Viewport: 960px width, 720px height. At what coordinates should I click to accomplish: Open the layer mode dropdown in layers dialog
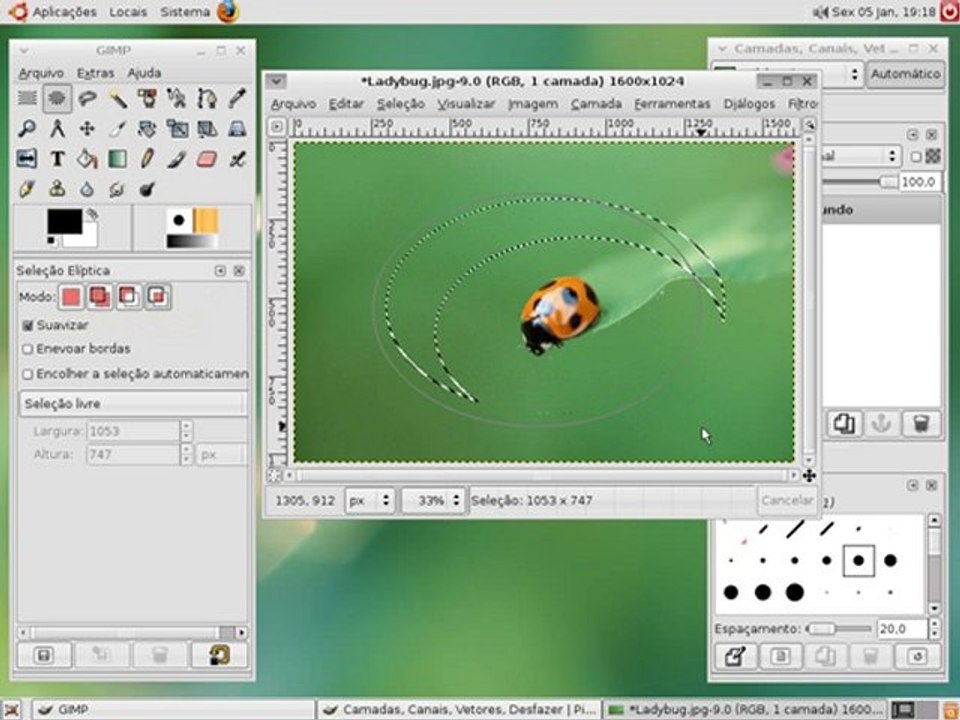click(860, 157)
